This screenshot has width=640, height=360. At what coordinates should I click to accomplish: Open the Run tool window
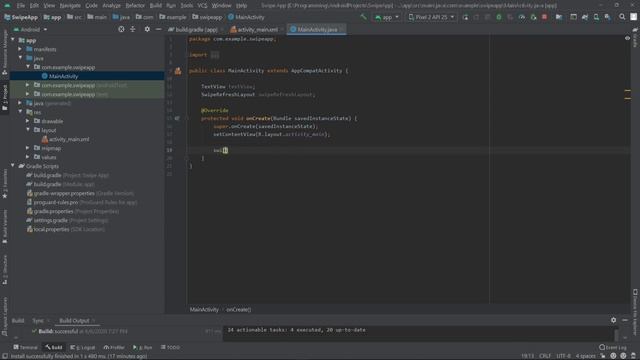click(142, 347)
